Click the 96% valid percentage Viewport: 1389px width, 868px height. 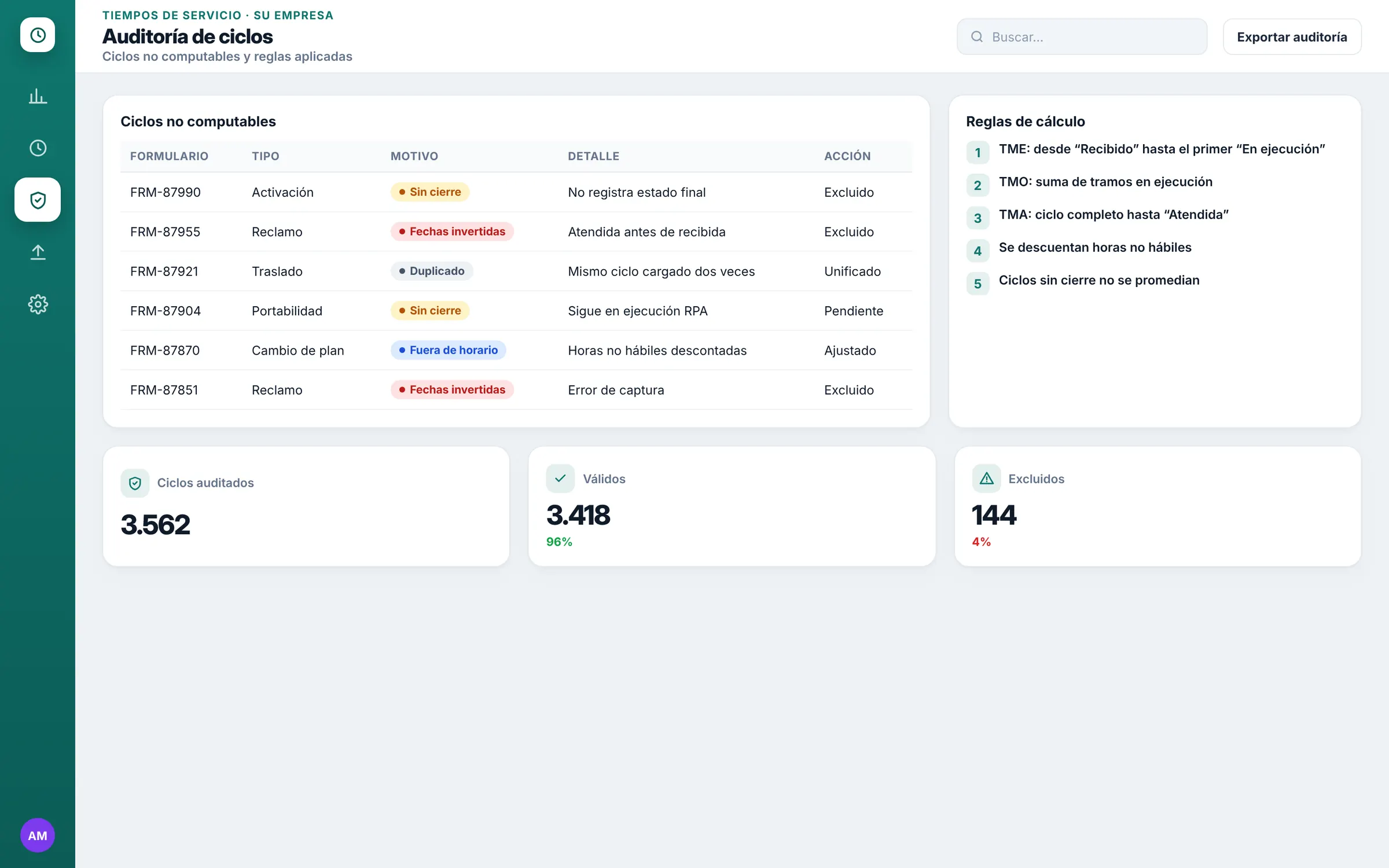coord(559,542)
